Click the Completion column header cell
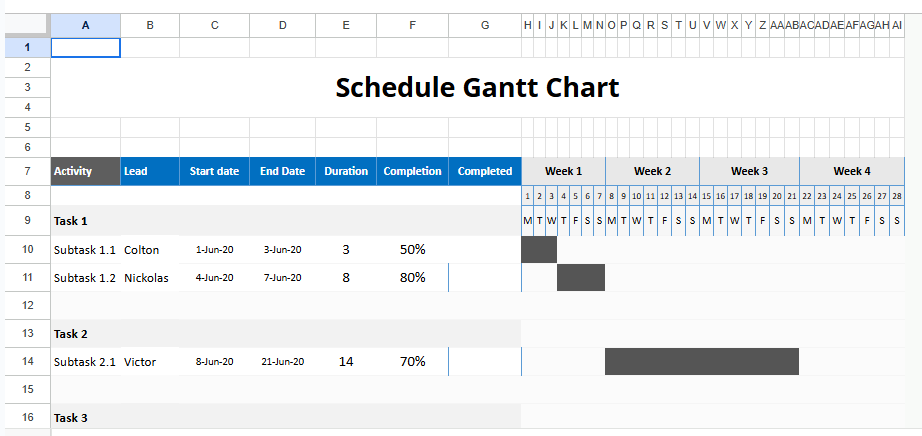The height and width of the screenshot is (436, 922). (412, 171)
